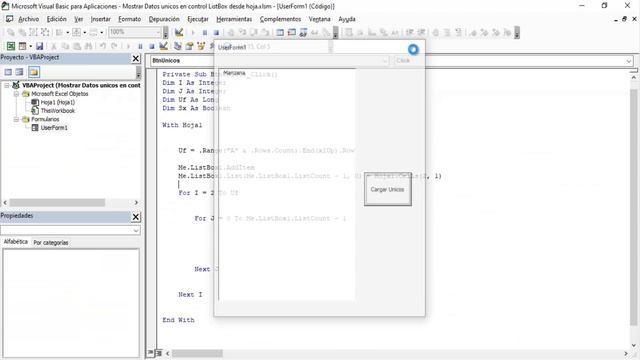Open the Edición menu
640x360 pixels.
click(56, 19)
